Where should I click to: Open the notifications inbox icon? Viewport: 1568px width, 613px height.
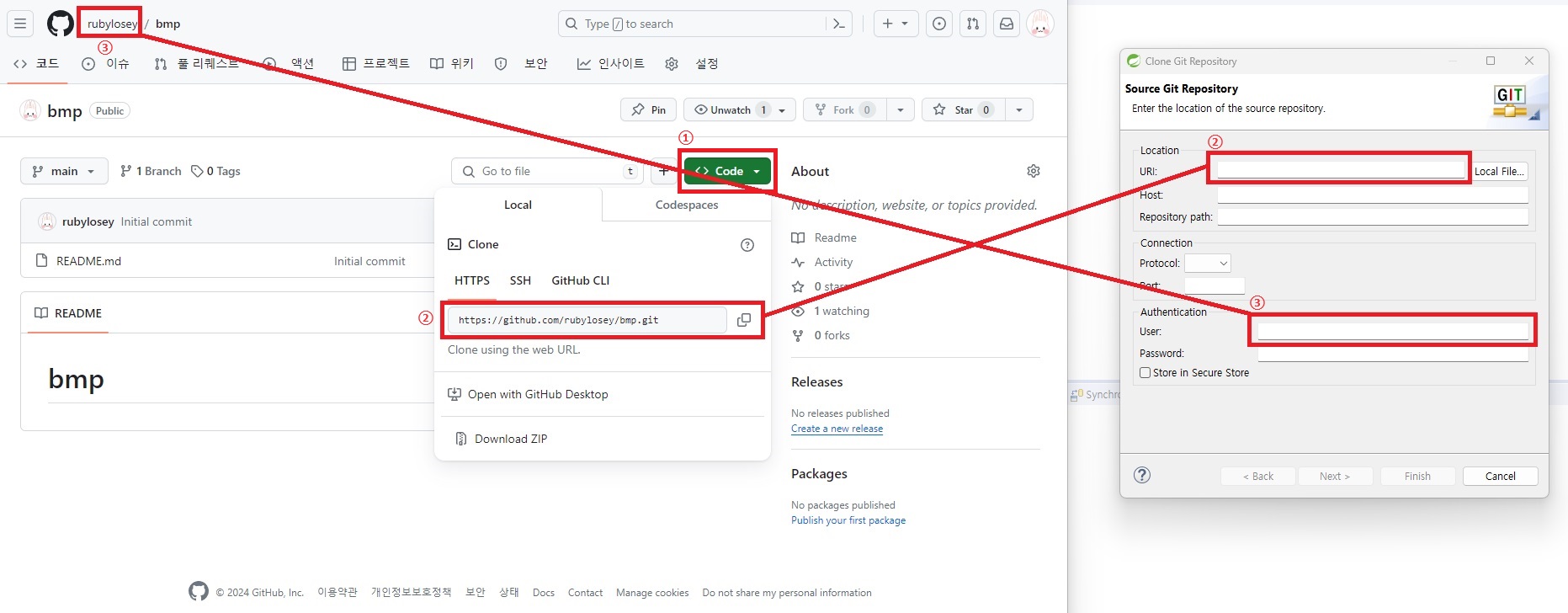point(1007,24)
